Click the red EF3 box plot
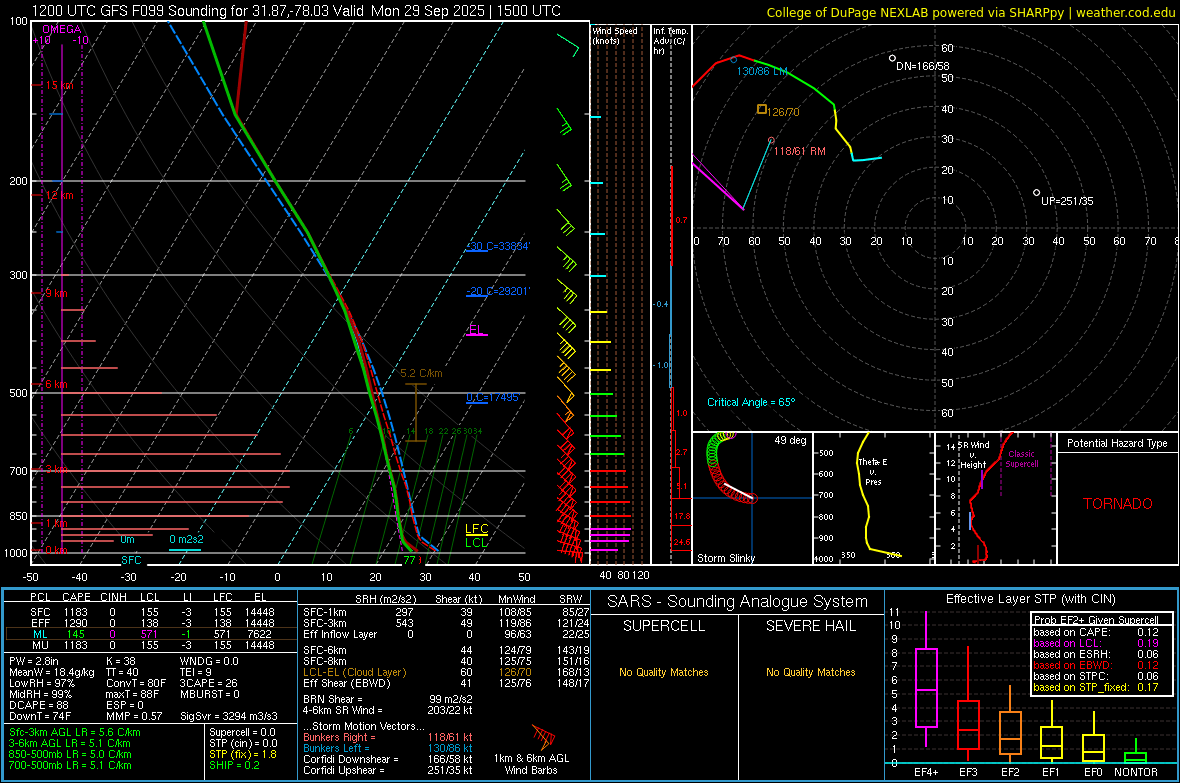Image resolution: width=1180 pixels, height=783 pixels. 968,705
